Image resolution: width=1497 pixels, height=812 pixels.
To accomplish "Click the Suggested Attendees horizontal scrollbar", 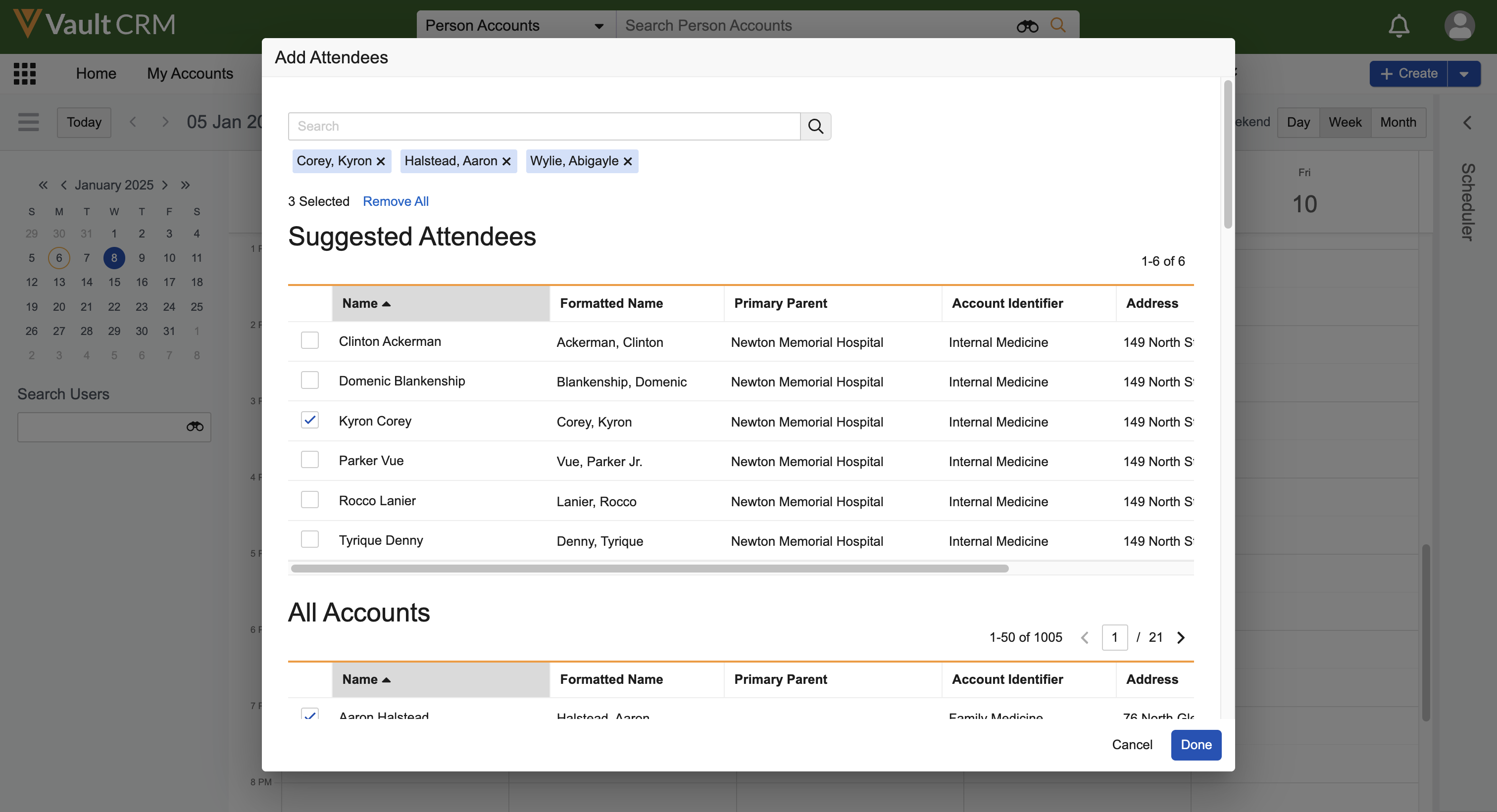I will click(x=649, y=569).
